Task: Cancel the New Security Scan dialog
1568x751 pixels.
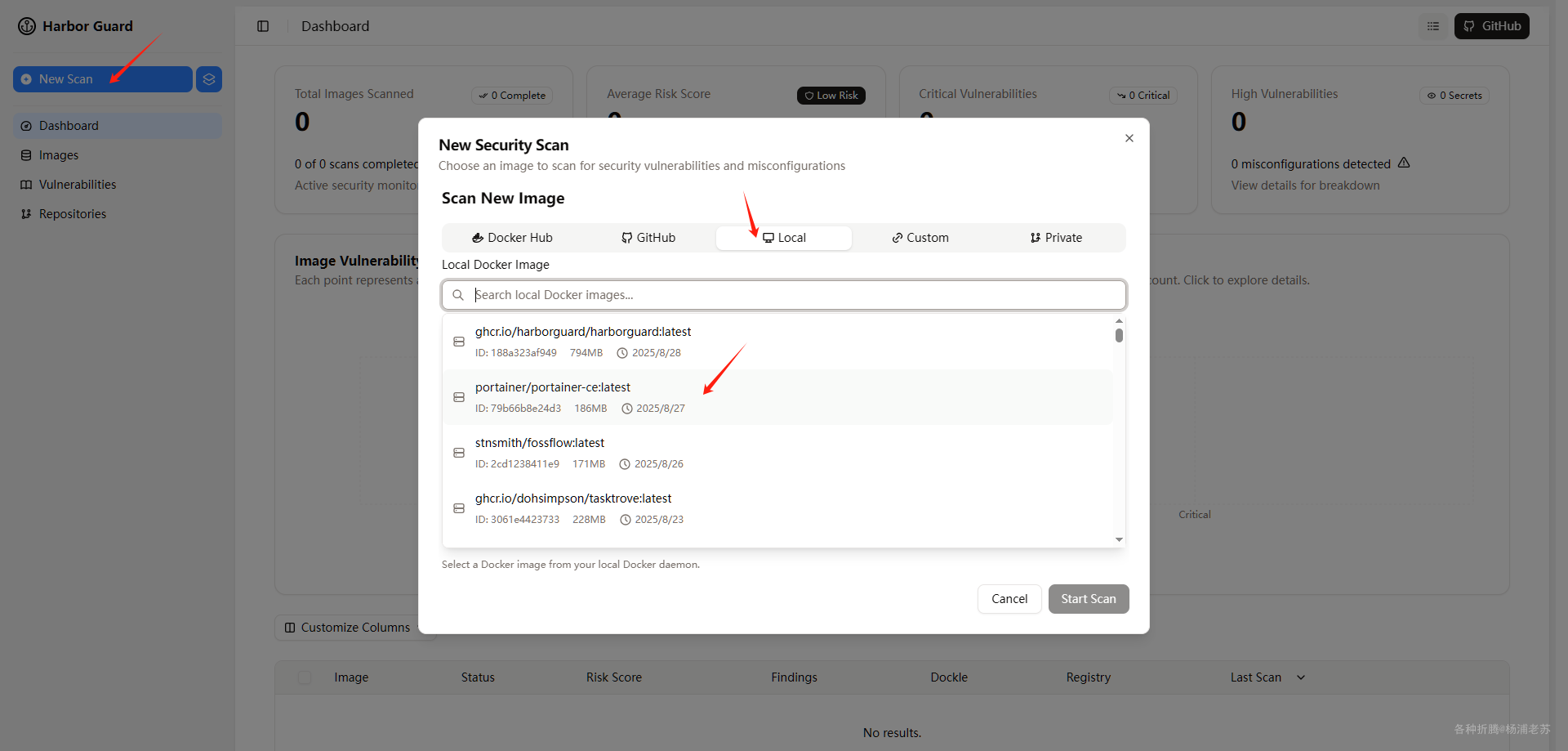Action: click(x=1009, y=599)
